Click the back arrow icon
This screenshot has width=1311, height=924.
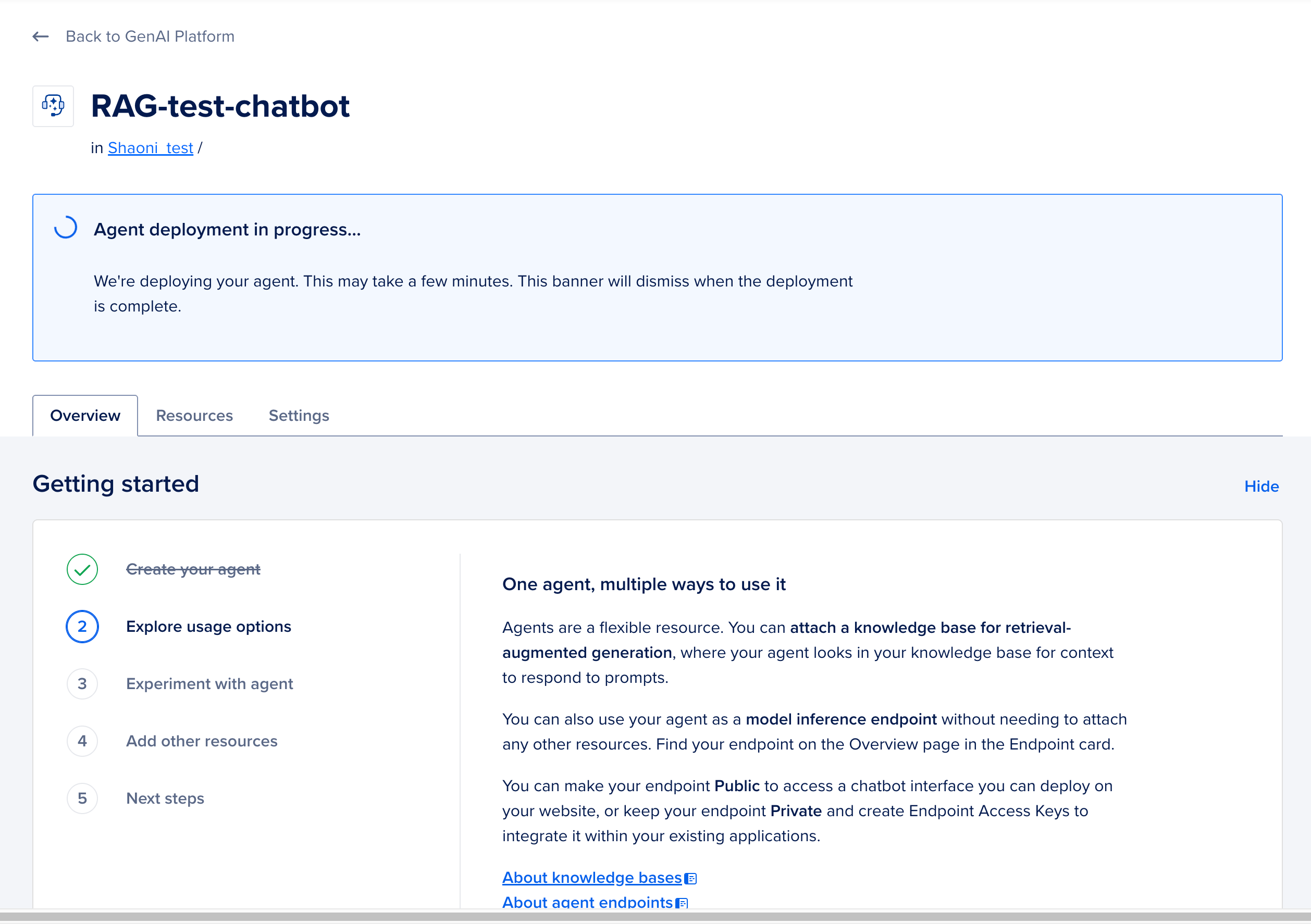click(x=41, y=36)
